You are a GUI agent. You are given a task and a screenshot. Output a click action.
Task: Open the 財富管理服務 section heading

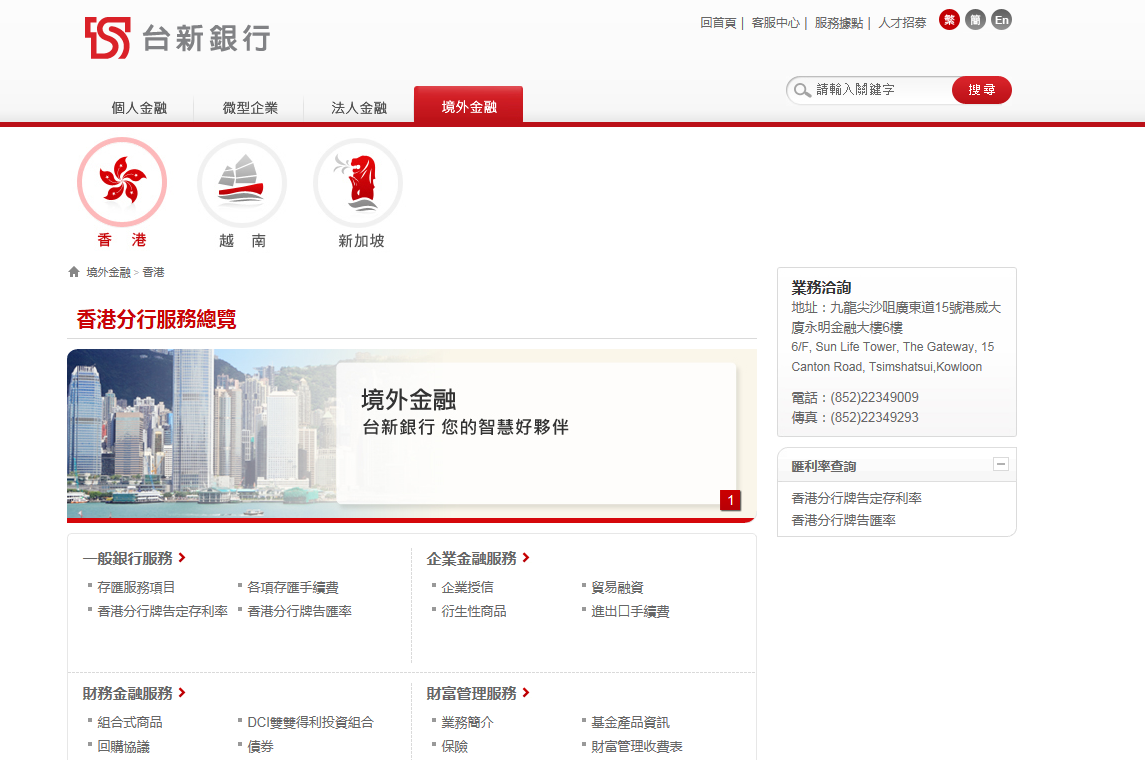[x=472, y=694]
